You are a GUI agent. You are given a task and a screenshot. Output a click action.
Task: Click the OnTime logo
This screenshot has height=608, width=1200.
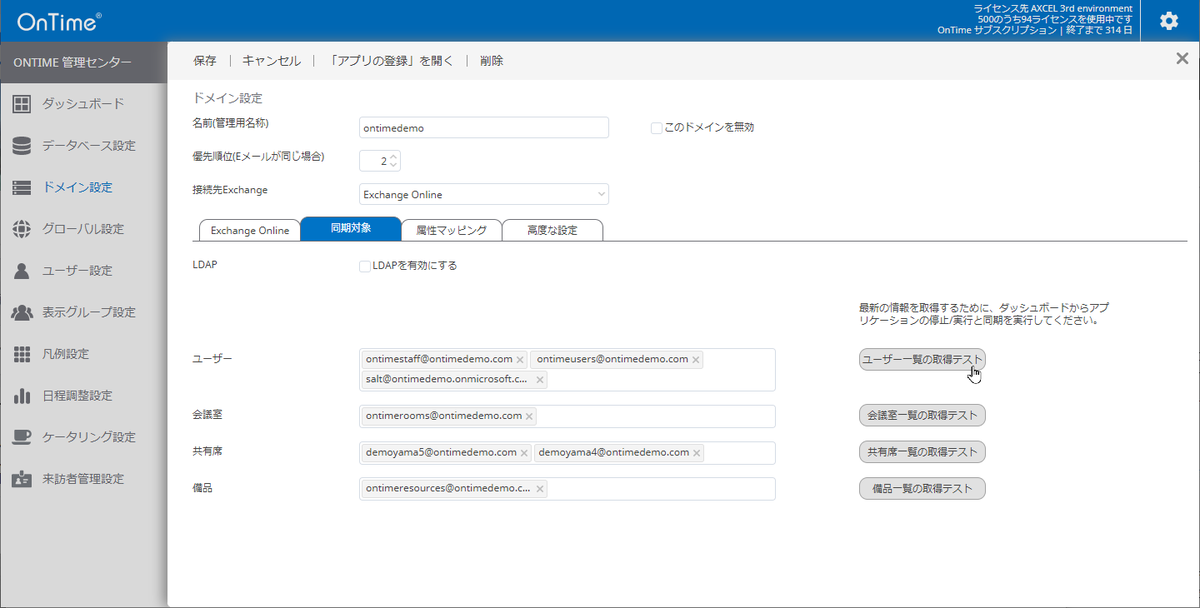coord(59,21)
